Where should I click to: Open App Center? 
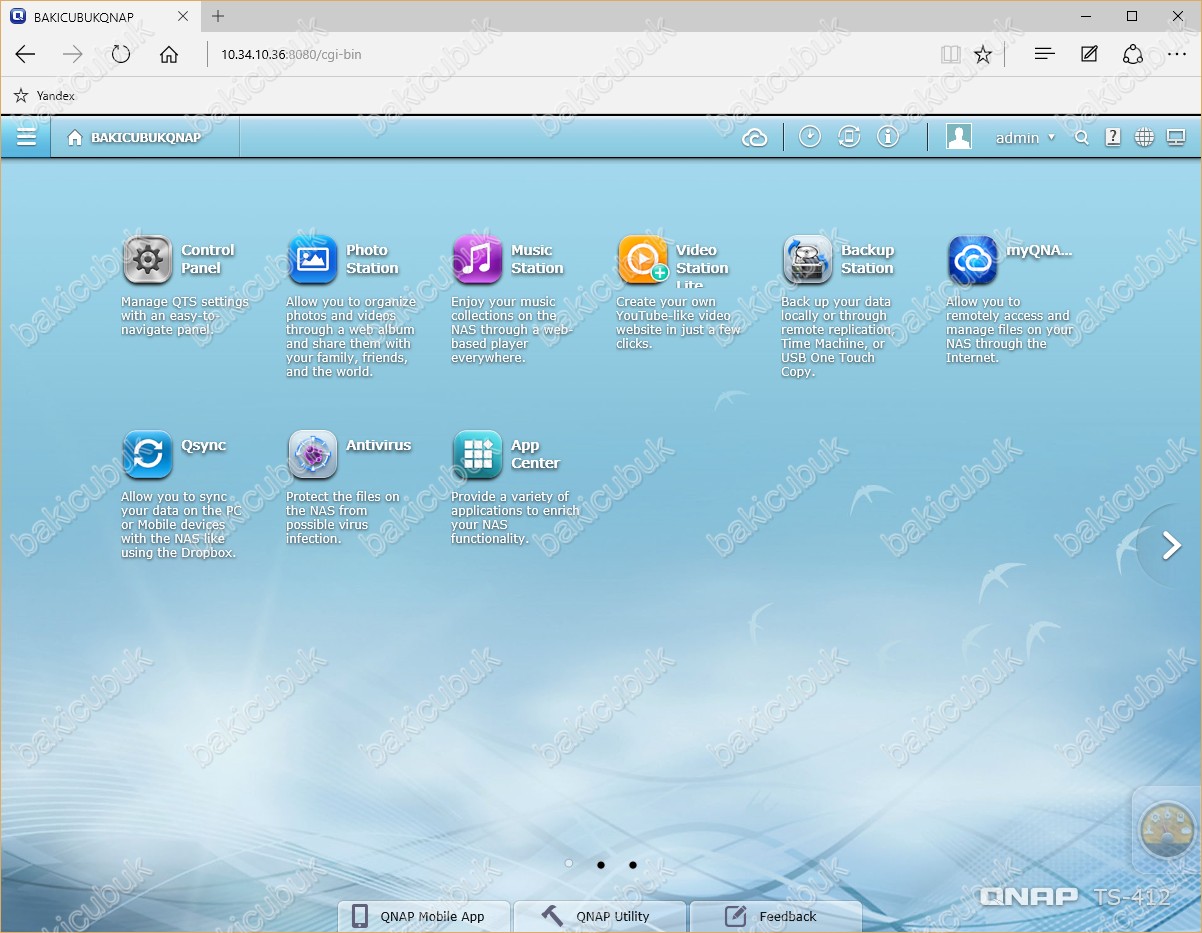pos(477,455)
